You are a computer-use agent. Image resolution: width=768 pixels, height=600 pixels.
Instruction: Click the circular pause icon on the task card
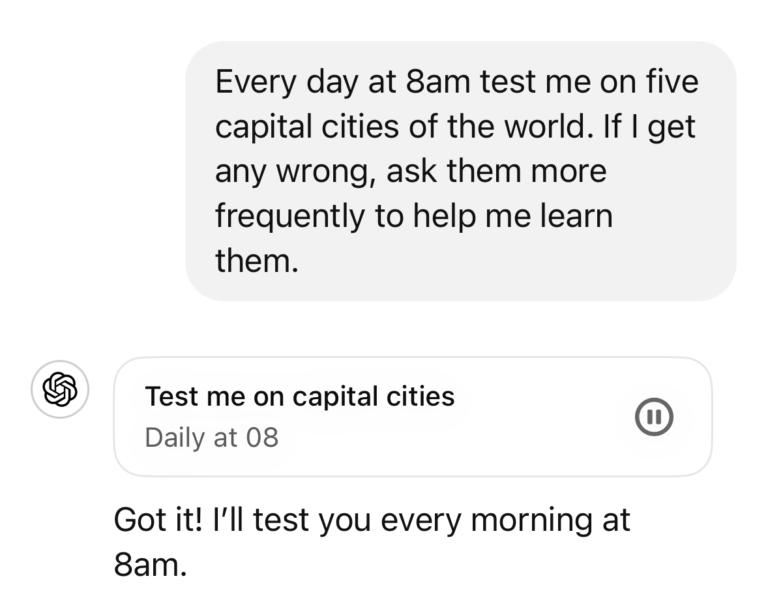(x=655, y=417)
